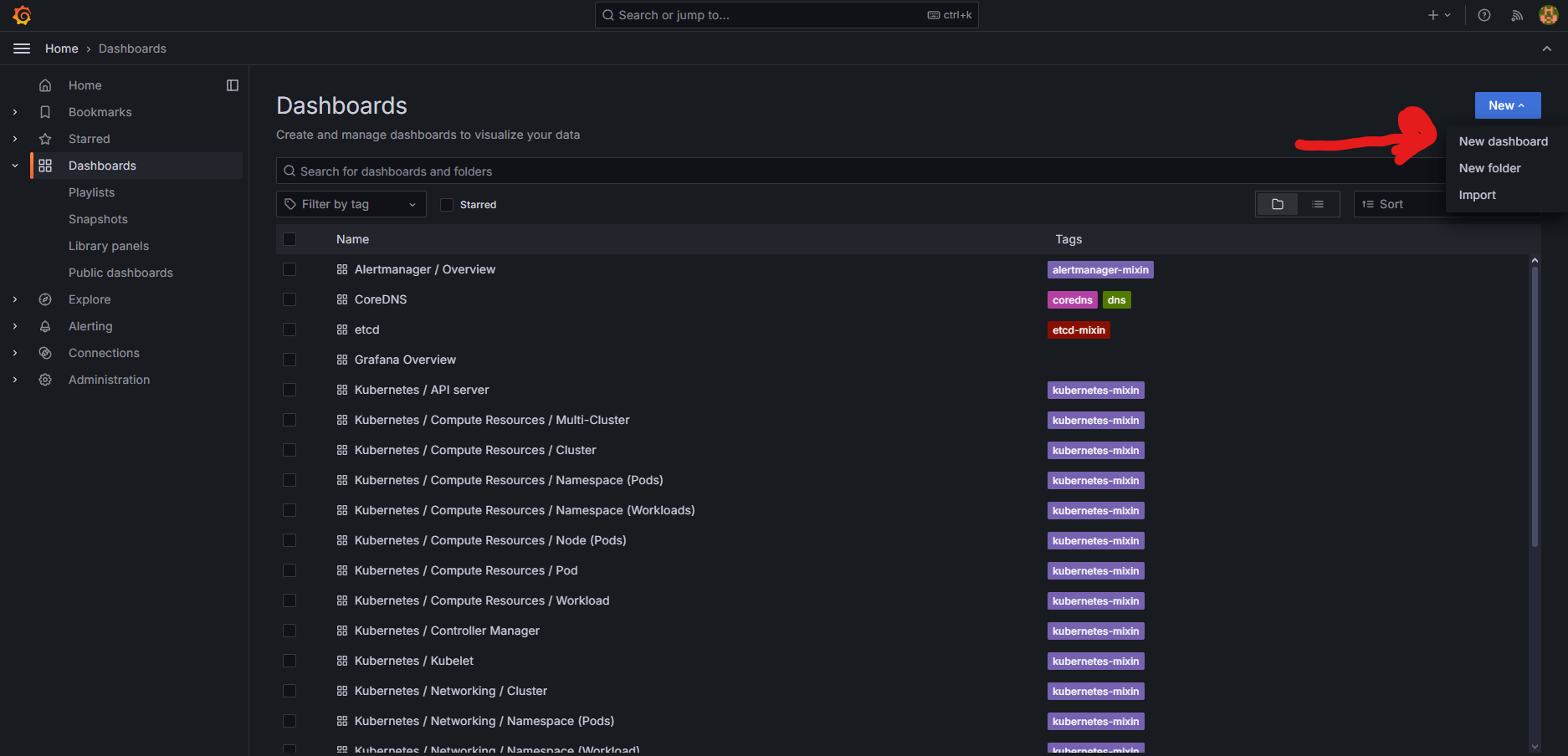Choose Import from the New menu
The width and height of the screenshot is (1568, 756).
click(1478, 194)
